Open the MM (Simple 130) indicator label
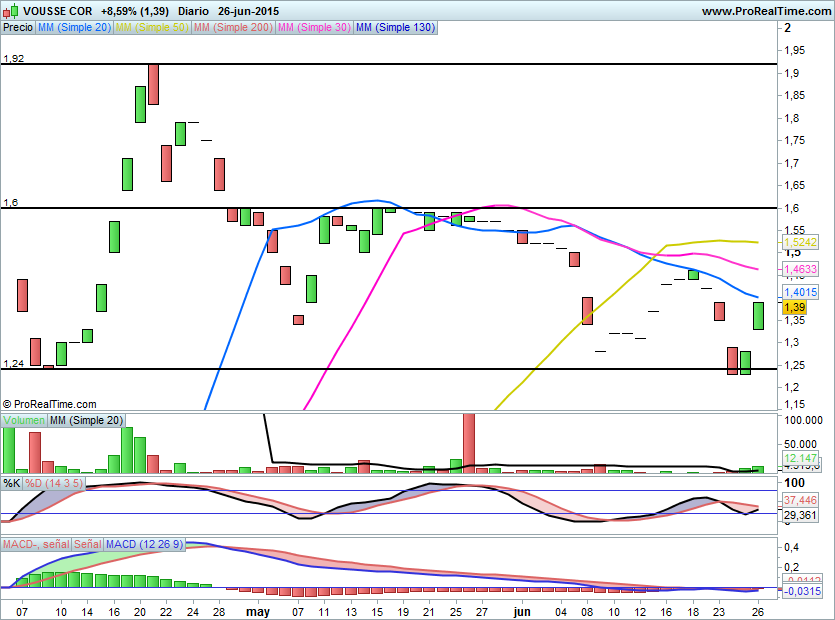 click(395, 27)
